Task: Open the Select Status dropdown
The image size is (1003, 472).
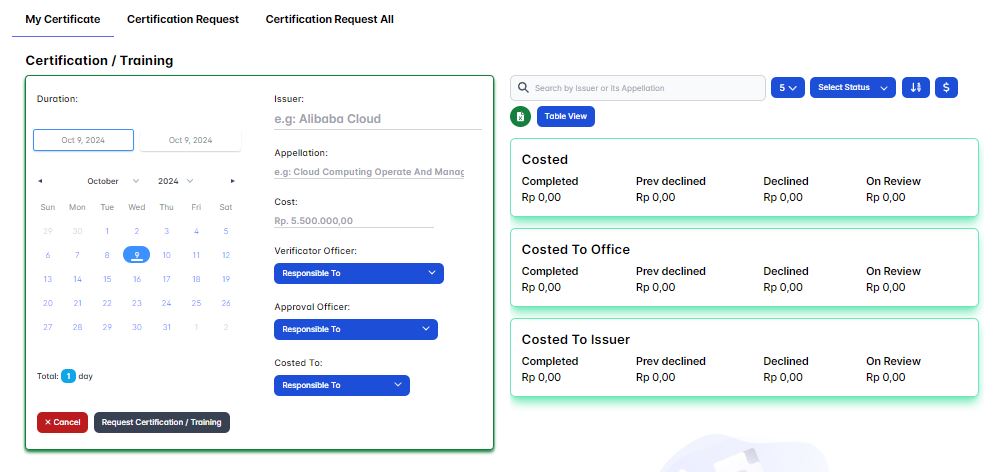Action: [852, 88]
